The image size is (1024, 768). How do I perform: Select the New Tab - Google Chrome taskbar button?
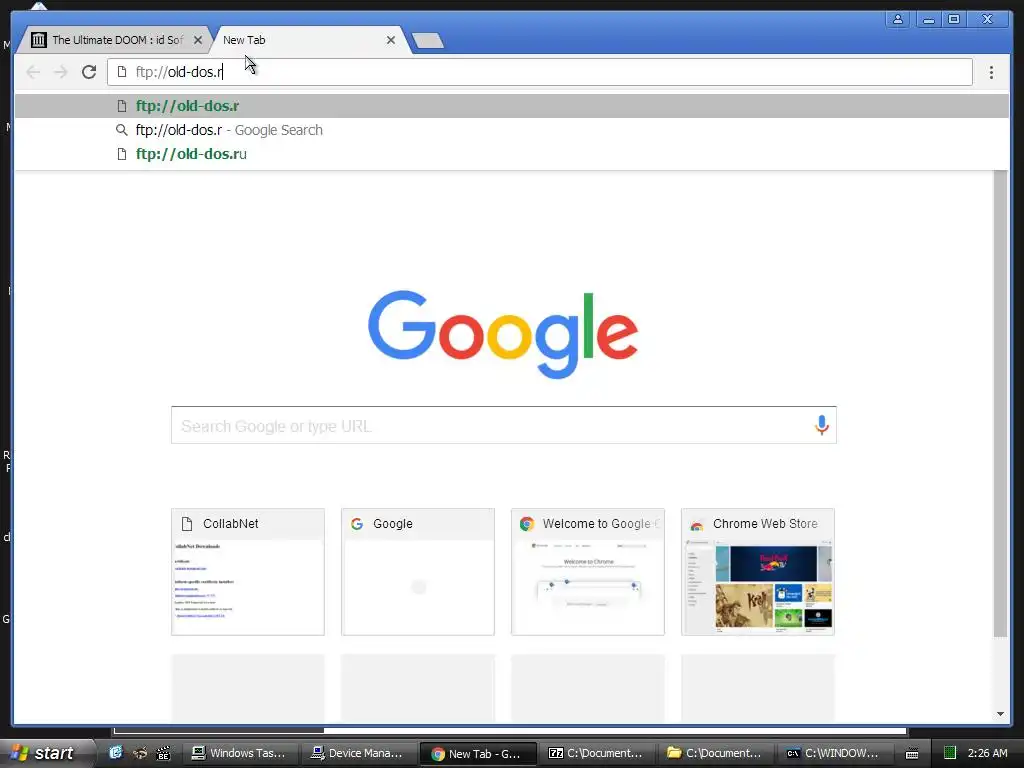[477, 753]
